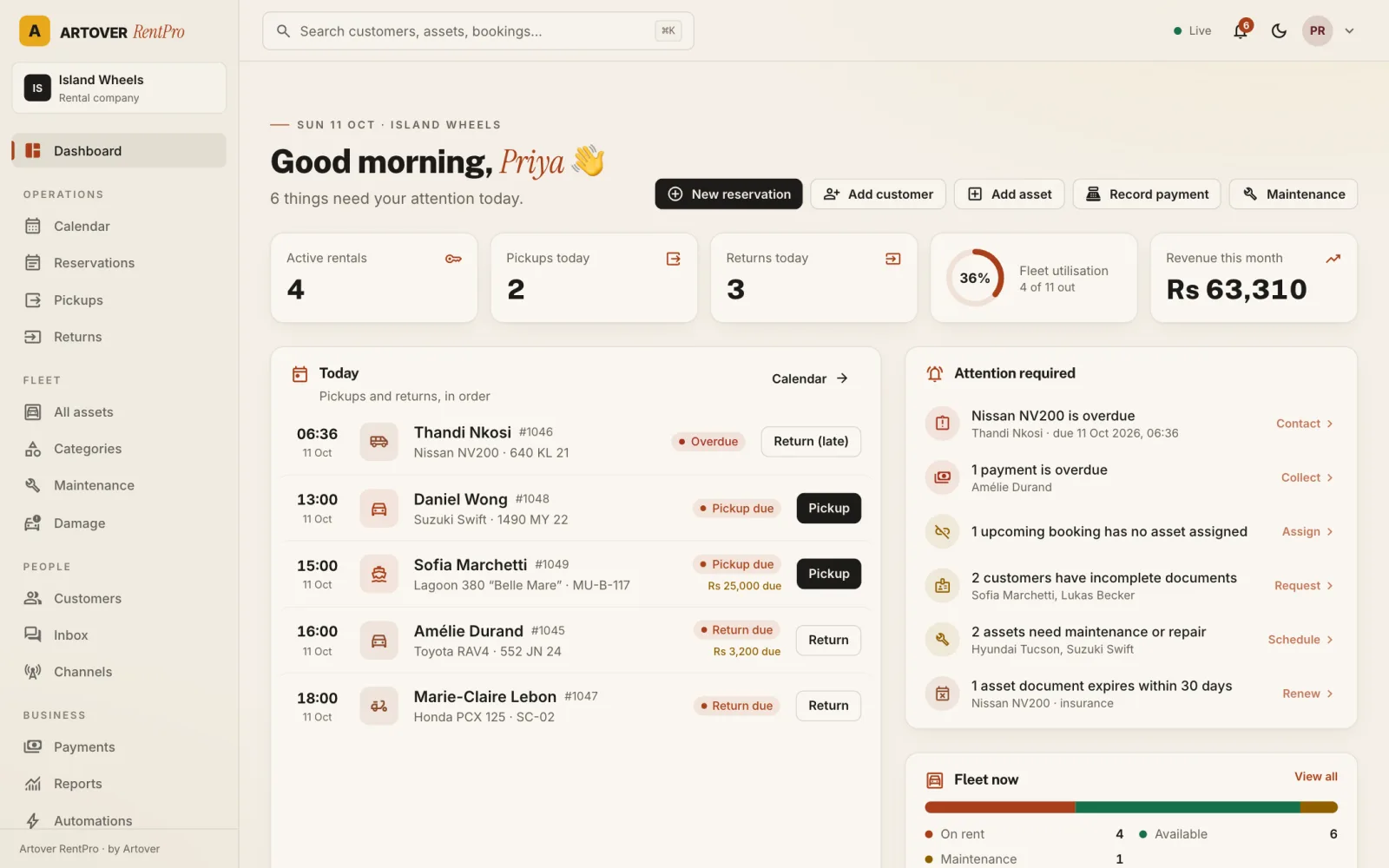Click Schedule for assets needing maintenance
The width and height of the screenshot is (1389, 868).
(x=1300, y=640)
